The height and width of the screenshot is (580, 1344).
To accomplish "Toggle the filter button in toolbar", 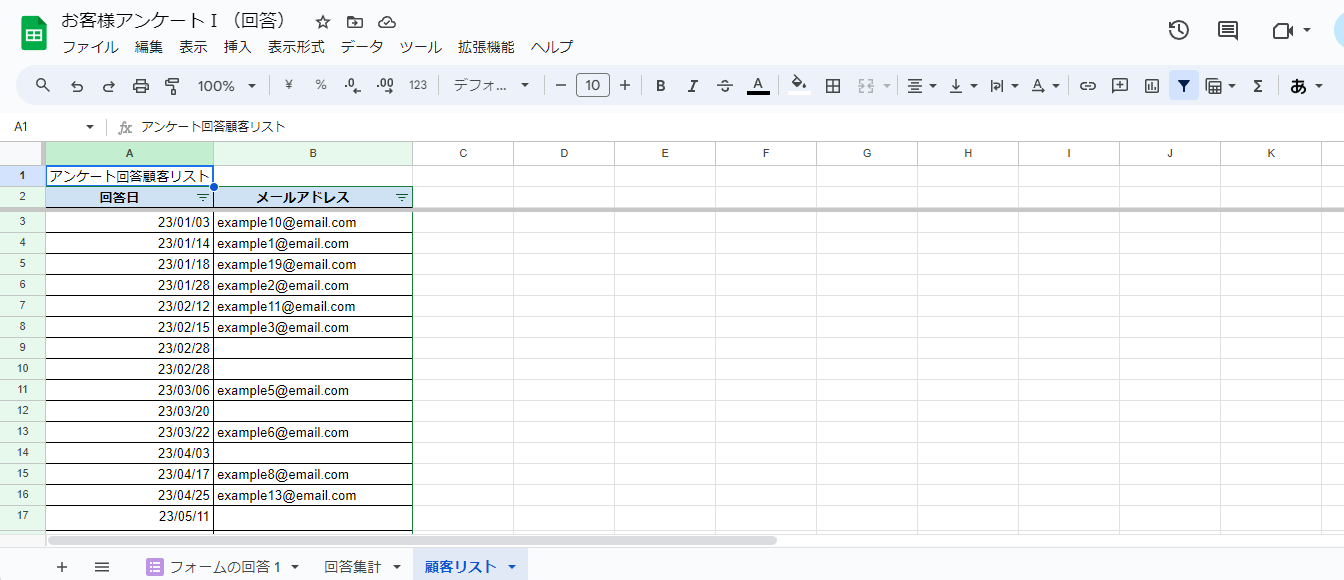I will 1184,86.
